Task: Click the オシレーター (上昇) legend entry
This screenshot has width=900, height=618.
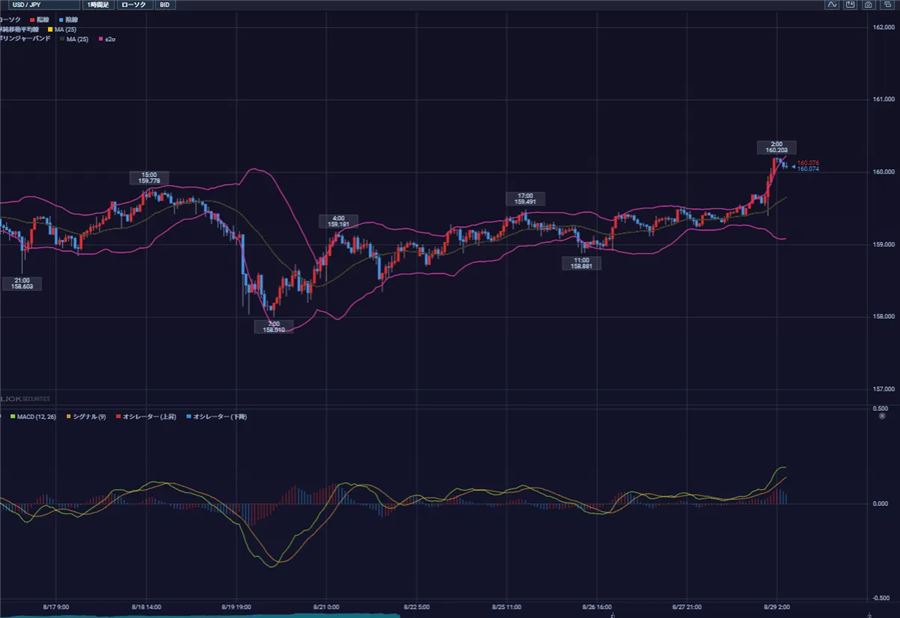Action: 146,417
